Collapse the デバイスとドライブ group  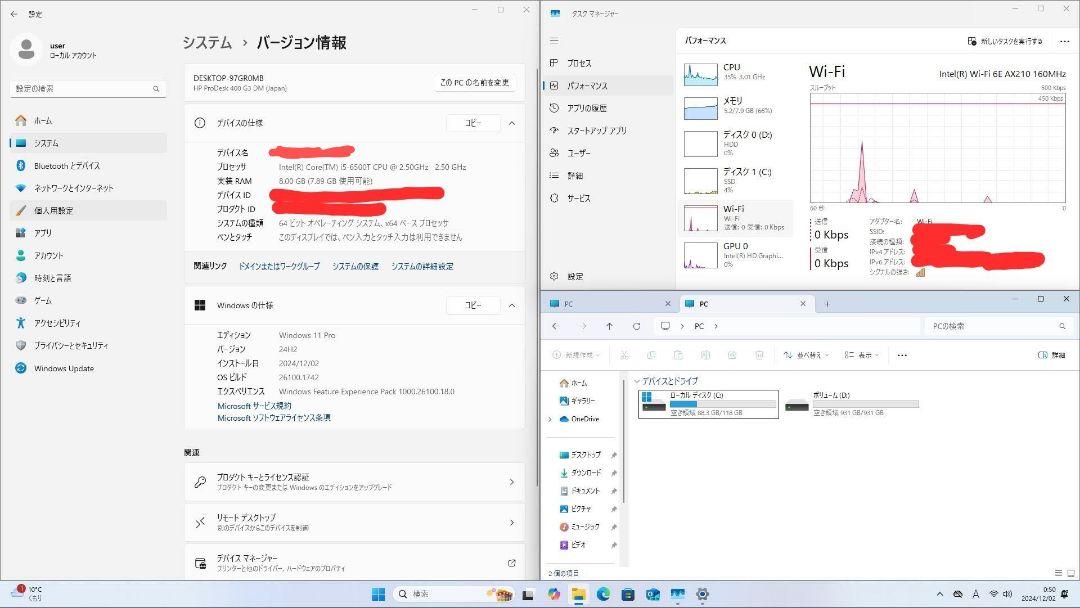(636, 381)
